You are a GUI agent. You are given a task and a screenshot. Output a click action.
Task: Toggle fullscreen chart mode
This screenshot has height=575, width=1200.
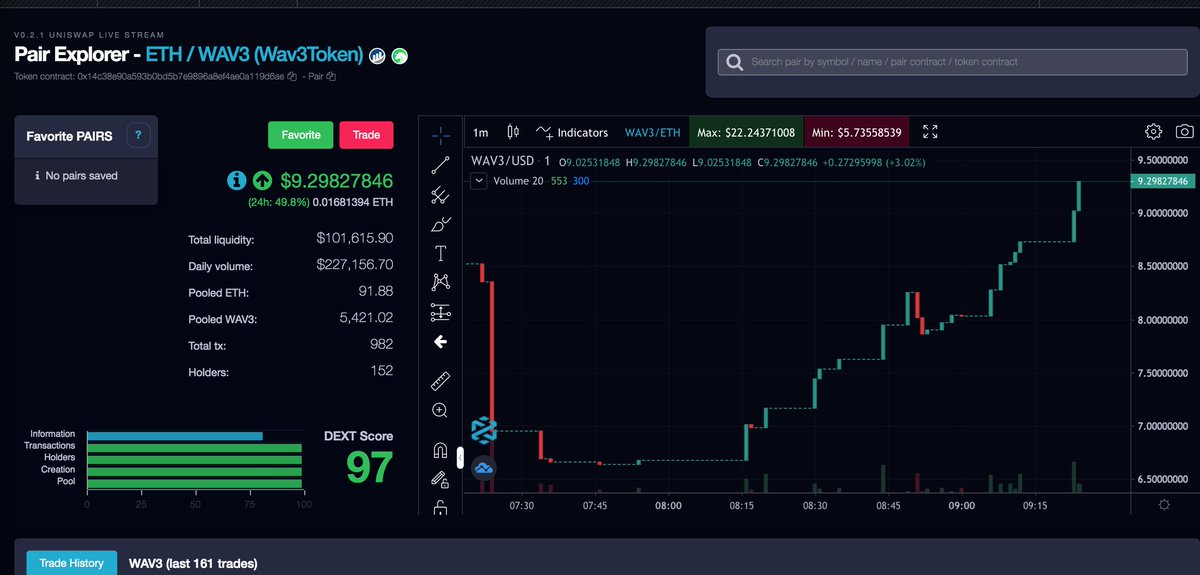930,132
